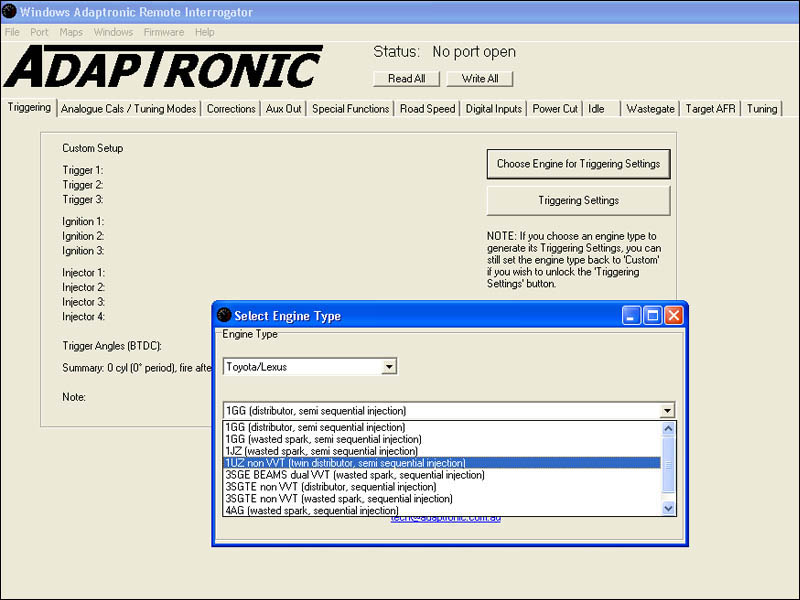Close the Select Engine Type dialog
The width and height of the screenshot is (800, 600).
[x=673, y=316]
